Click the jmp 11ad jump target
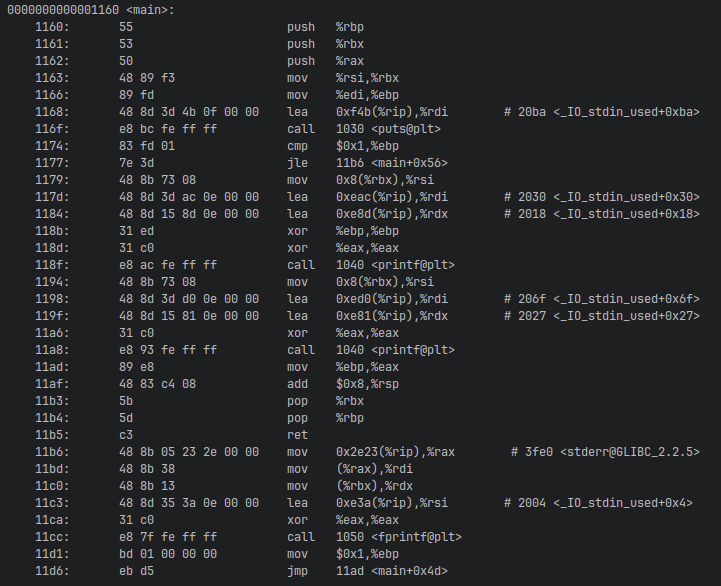 pyautogui.click(x=391, y=571)
